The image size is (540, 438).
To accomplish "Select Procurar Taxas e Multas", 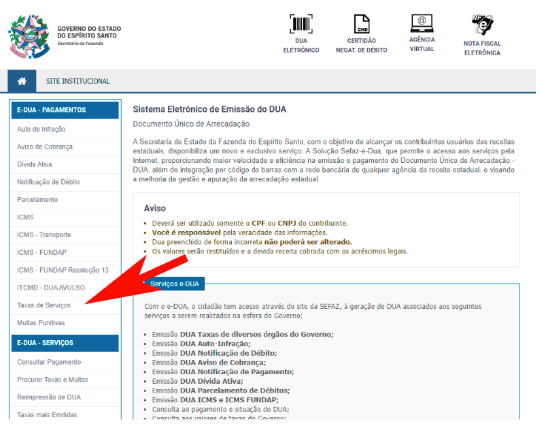I will 53,380.
